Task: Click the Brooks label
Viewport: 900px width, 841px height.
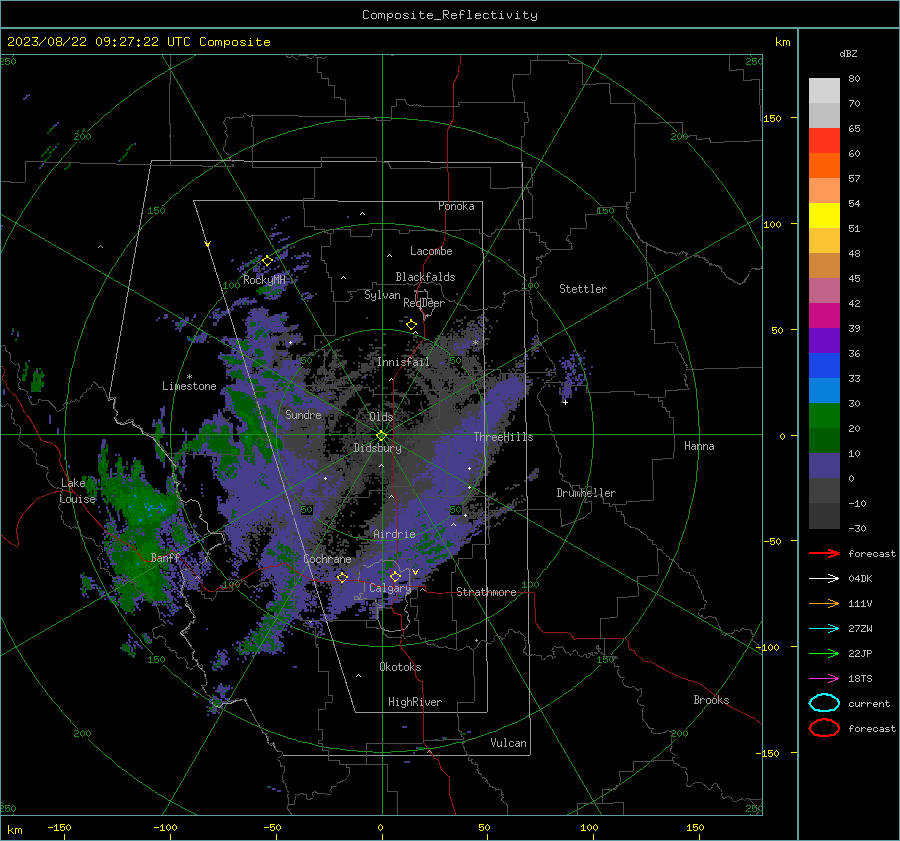Action: coord(711,700)
